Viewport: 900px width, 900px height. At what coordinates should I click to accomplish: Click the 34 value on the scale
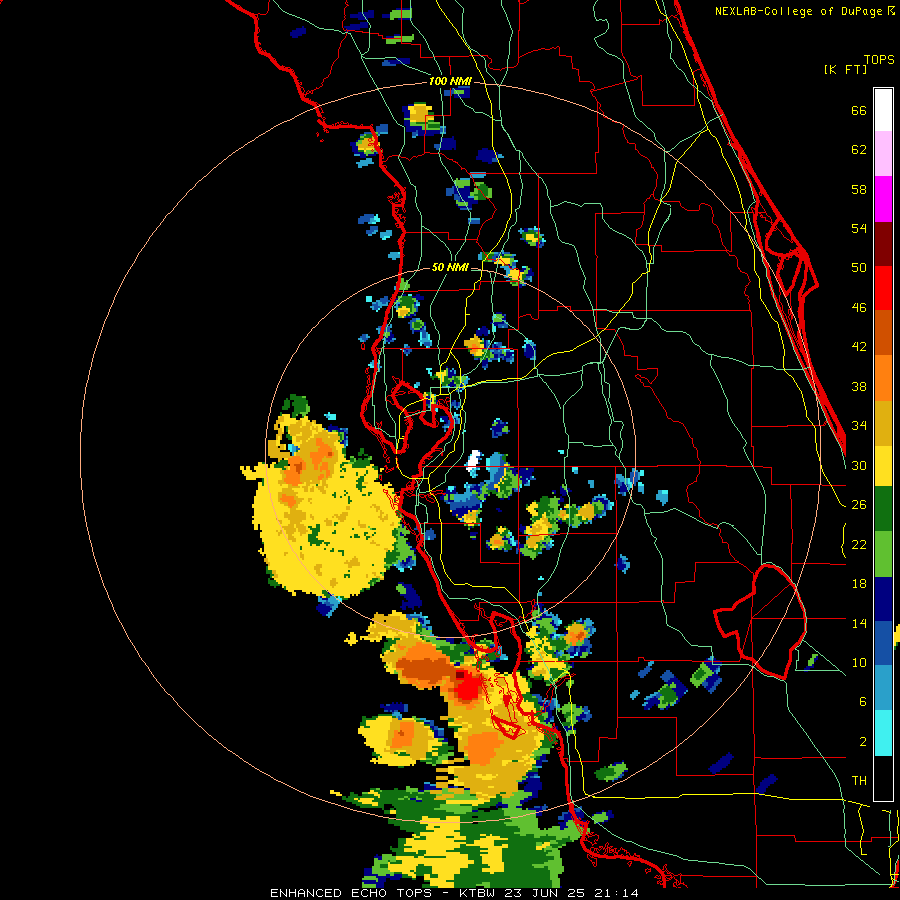[859, 426]
